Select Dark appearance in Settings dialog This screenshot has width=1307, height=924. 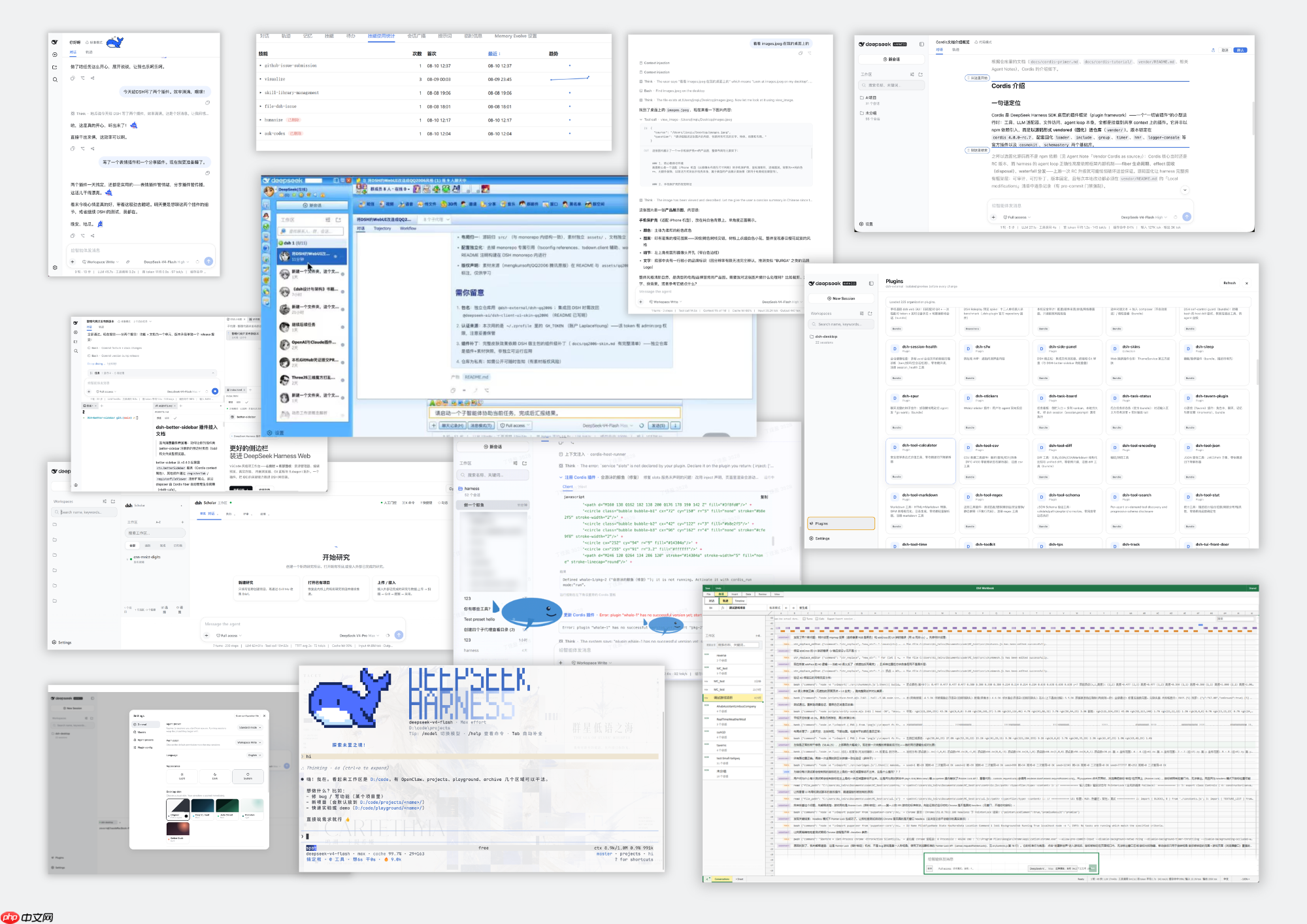(x=215, y=776)
